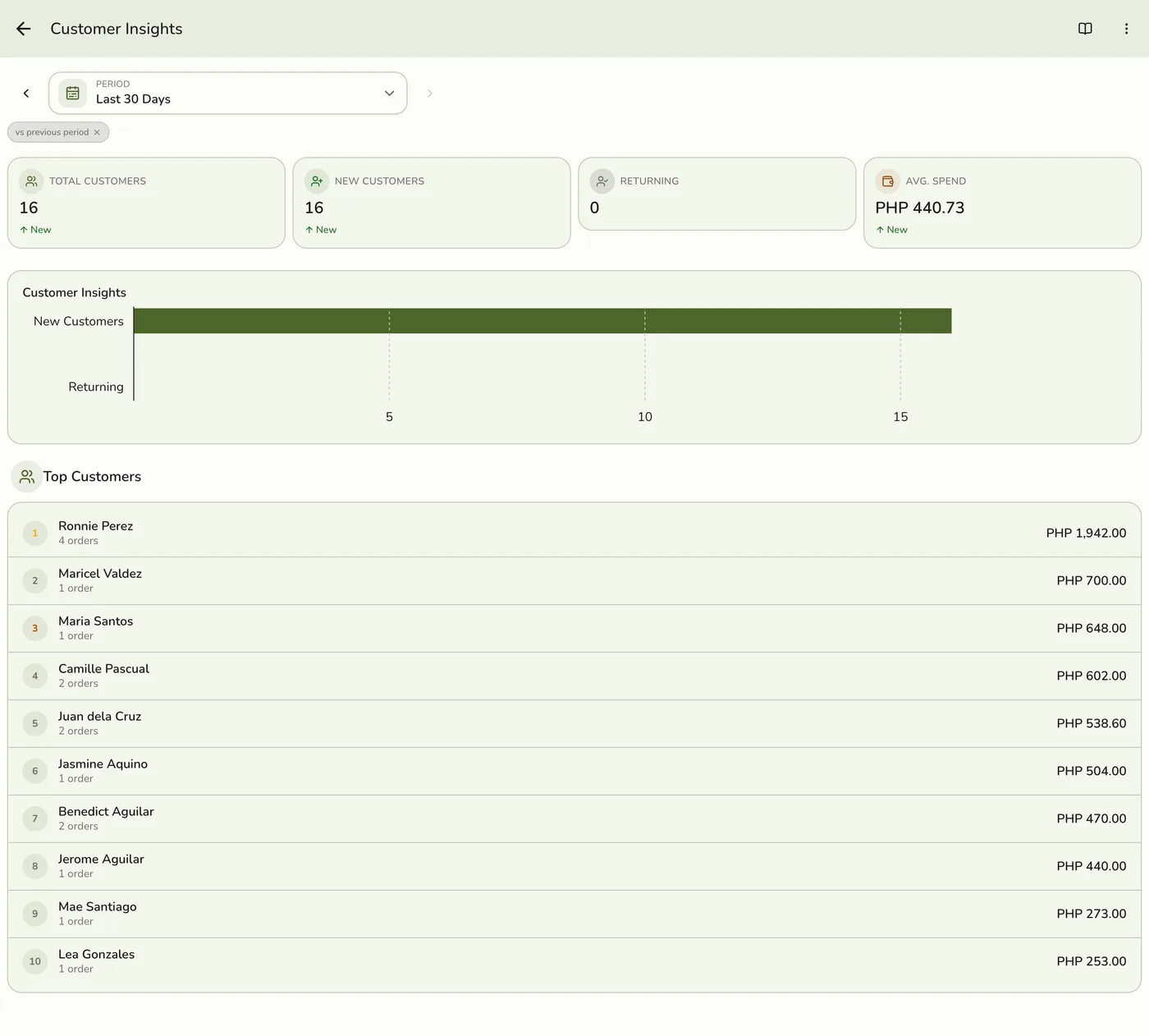Select Jasmine Aquino customer row
Viewport: 1149px width, 1036px height.
(574, 772)
